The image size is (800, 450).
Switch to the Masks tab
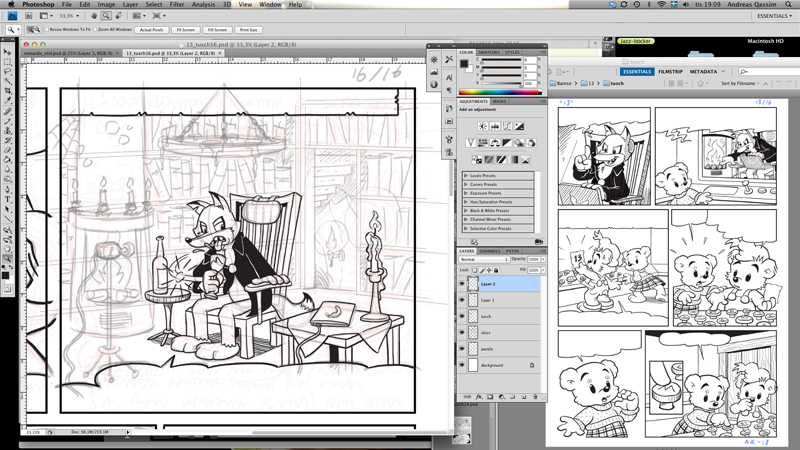click(x=499, y=102)
